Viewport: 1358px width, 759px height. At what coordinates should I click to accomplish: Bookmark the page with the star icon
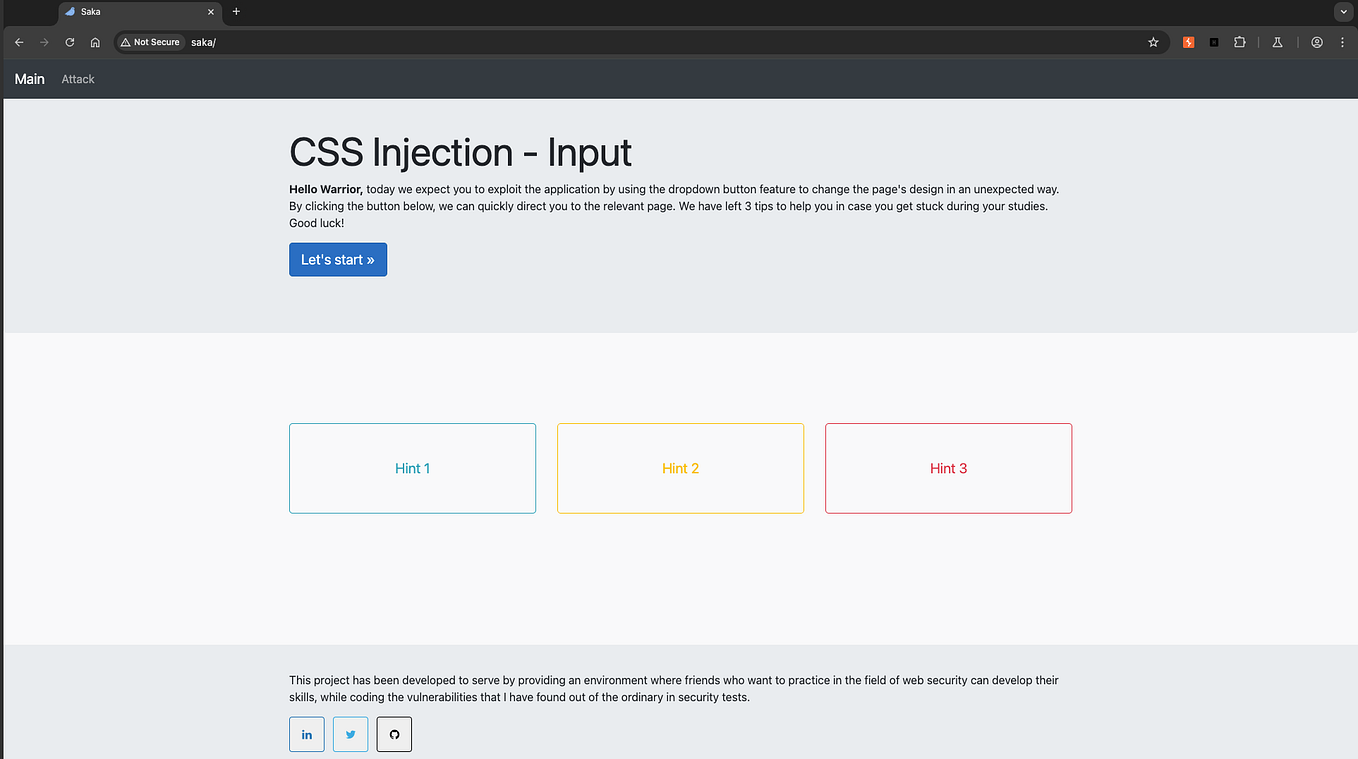pos(1153,42)
